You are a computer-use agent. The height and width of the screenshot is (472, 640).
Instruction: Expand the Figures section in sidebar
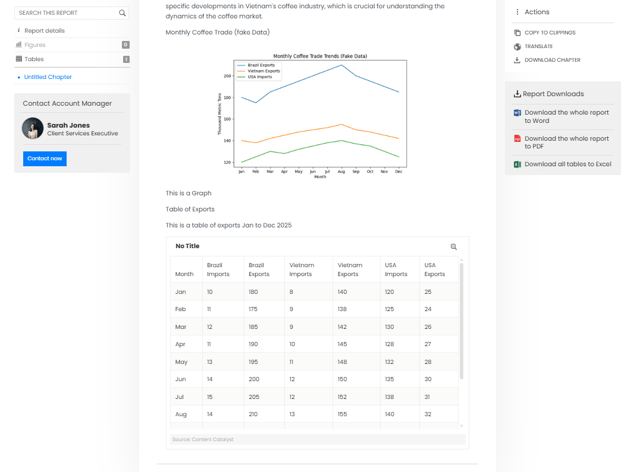coord(35,45)
